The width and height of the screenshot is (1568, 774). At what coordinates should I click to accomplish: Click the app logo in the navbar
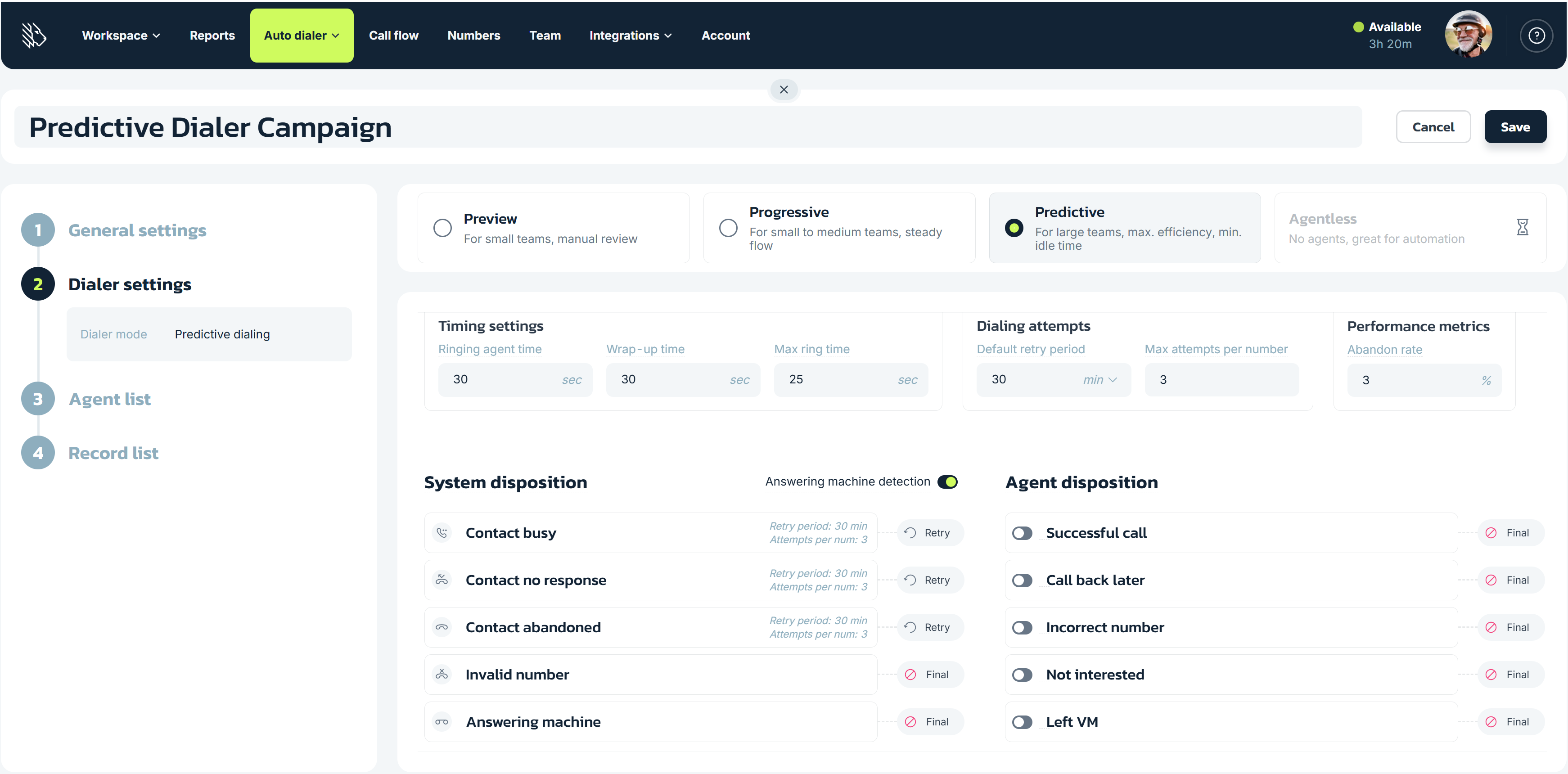[x=34, y=35]
